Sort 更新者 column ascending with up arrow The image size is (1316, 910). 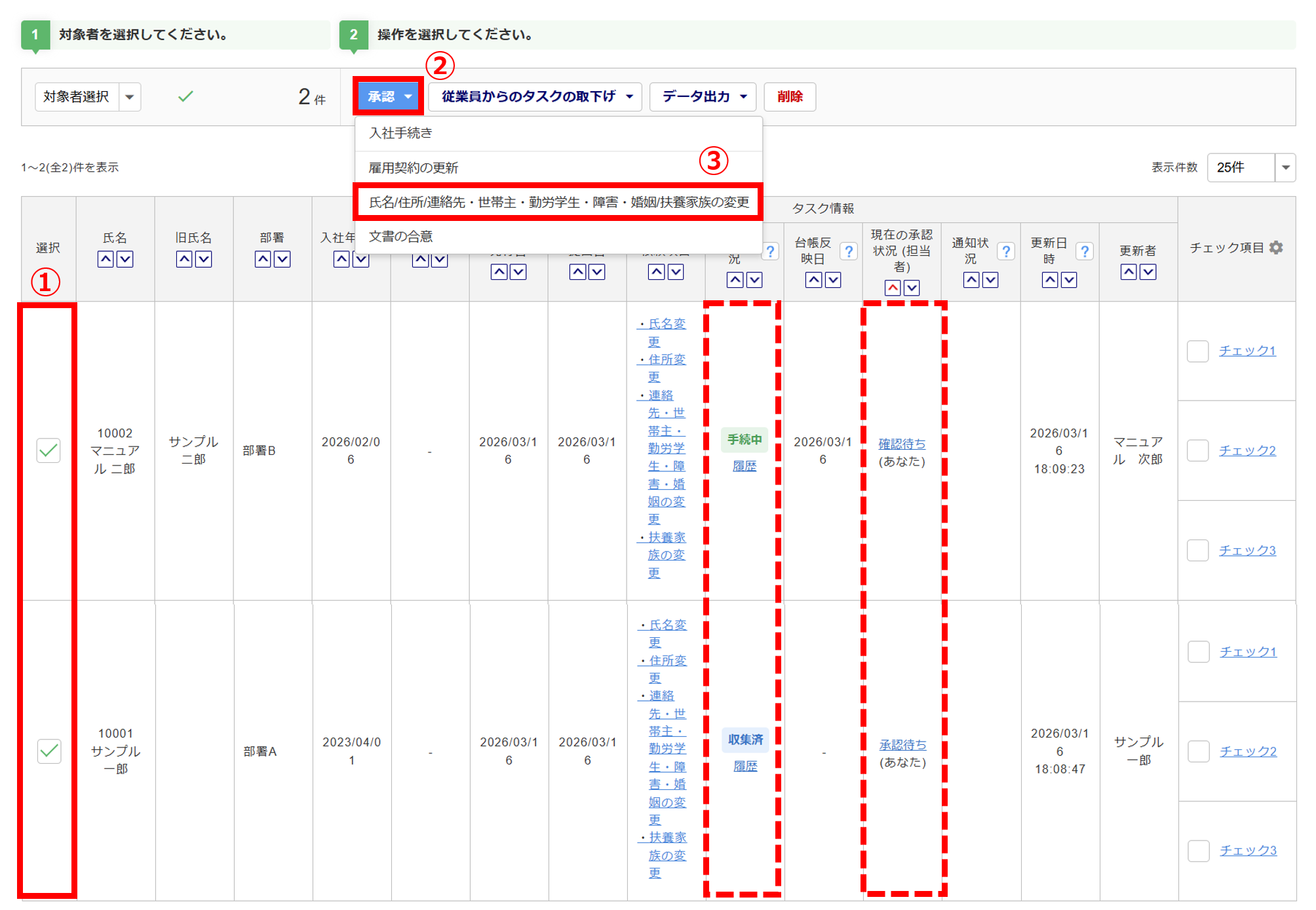pyautogui.click(x=1128, y=271)
